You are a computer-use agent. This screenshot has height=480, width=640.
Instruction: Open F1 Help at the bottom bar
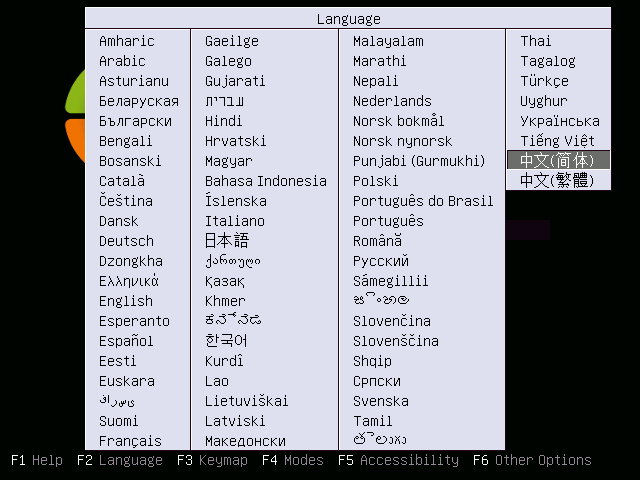pyautogui.click(x=37, y=460)
